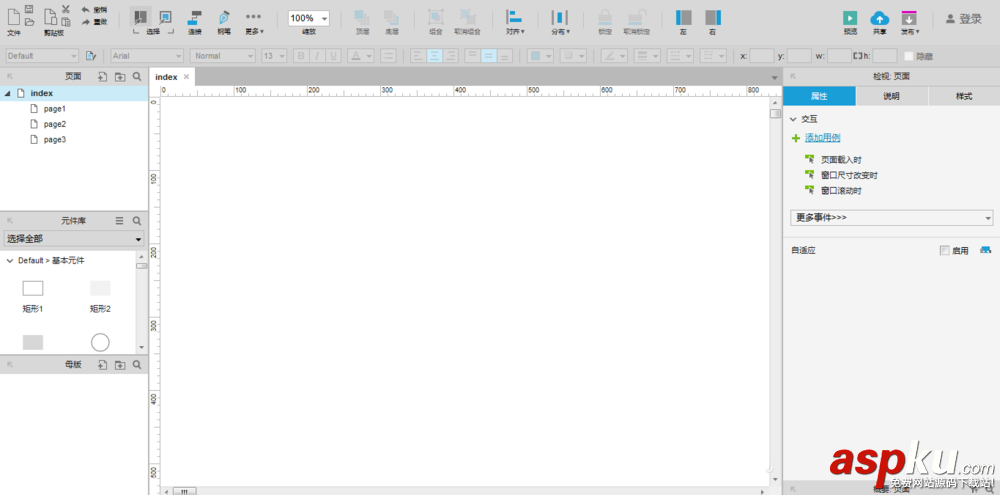Click the paste clipboard icon
1000x495 pixels.
66,22
